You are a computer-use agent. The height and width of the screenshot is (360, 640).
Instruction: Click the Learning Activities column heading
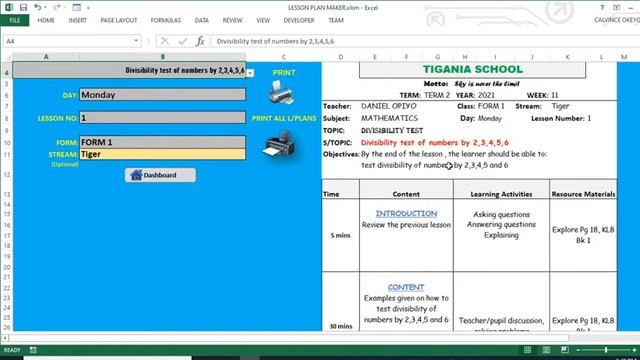[x=501, y=194]
